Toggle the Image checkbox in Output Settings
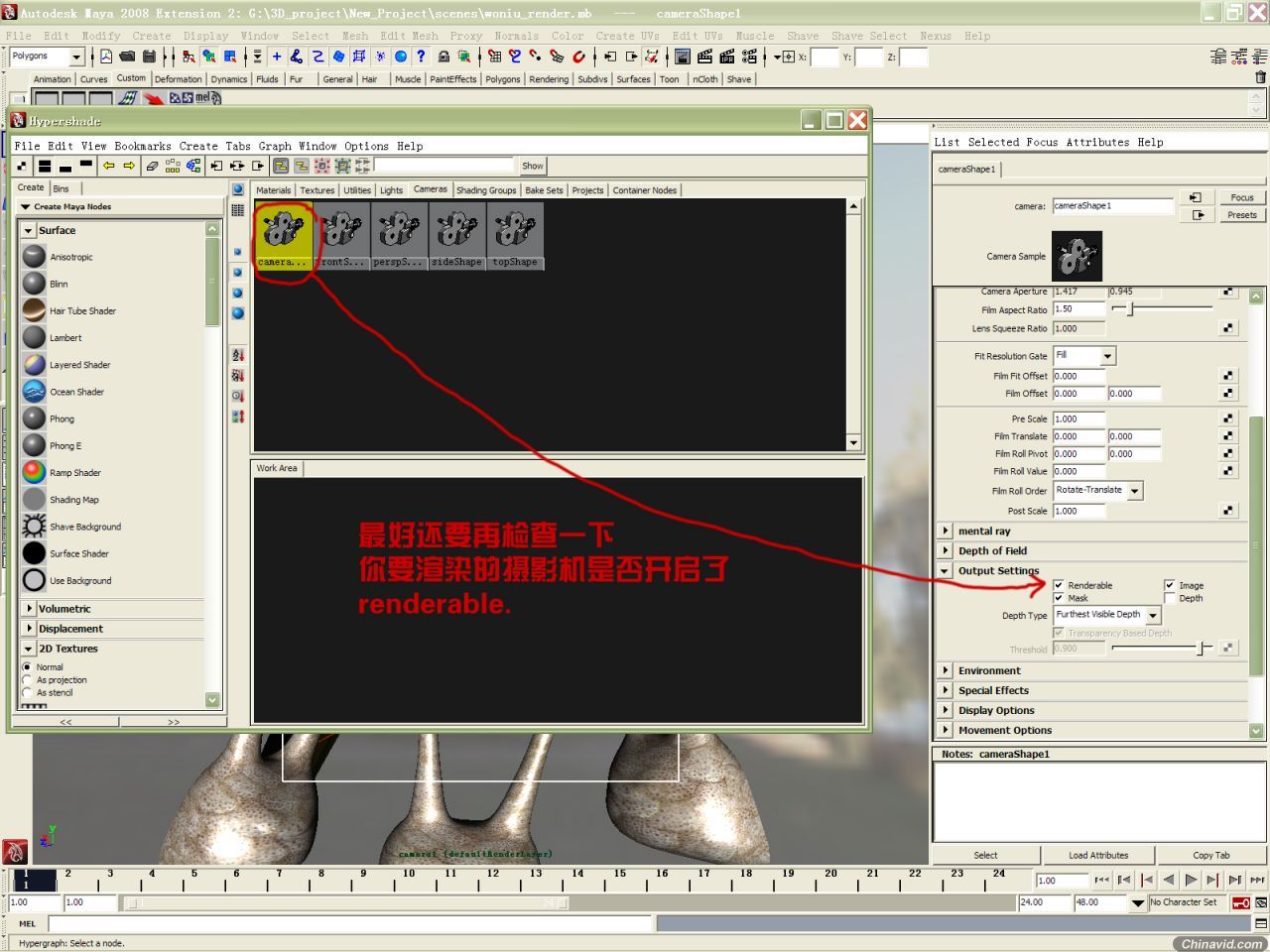Screen dimensions: 1270x952 pos(1170,585)
